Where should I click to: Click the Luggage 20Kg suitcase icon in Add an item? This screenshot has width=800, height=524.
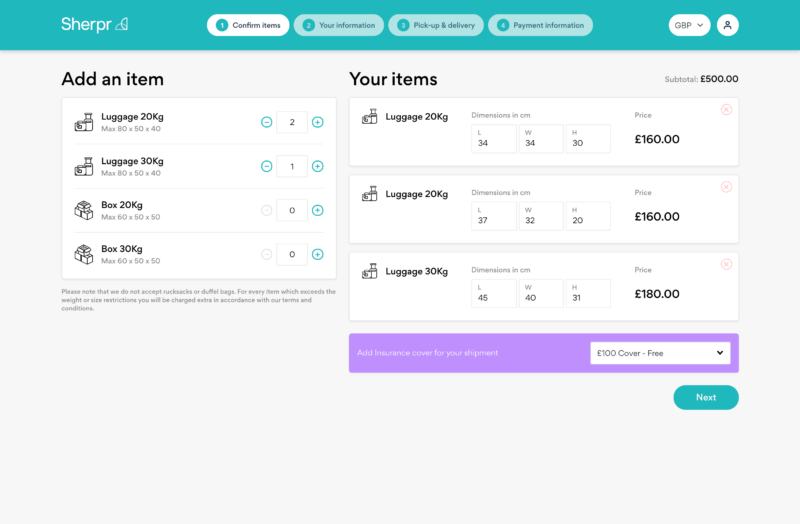pyautogui.click(x=84, y=122)
